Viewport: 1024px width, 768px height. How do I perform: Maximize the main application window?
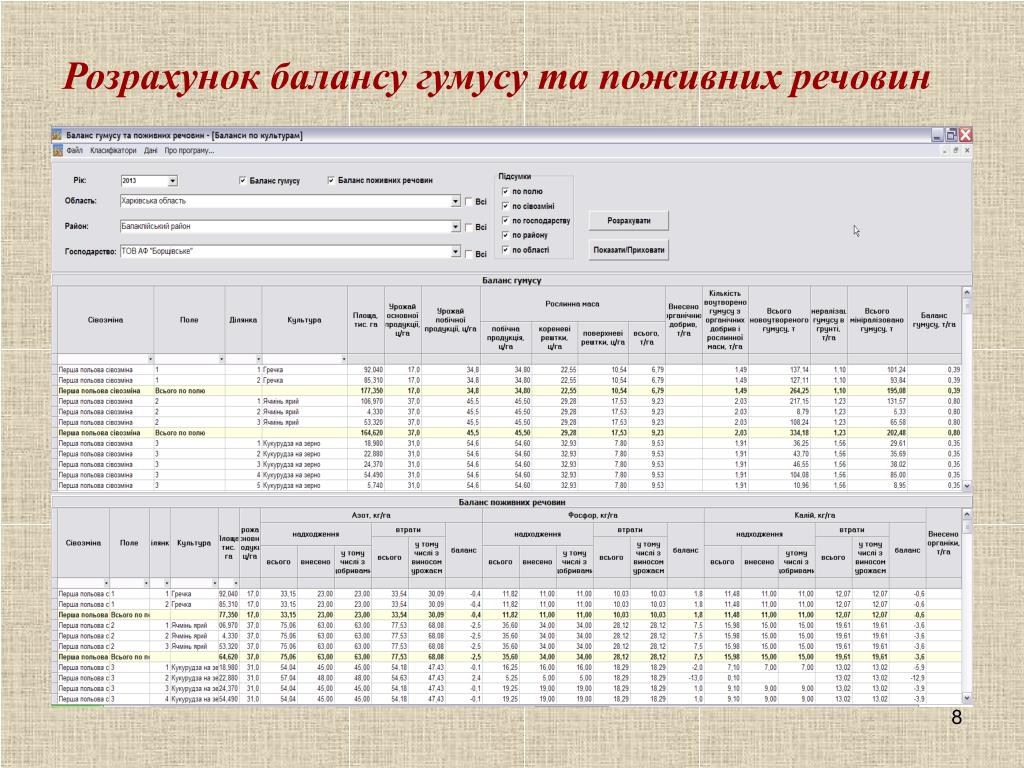click(952, 135)
